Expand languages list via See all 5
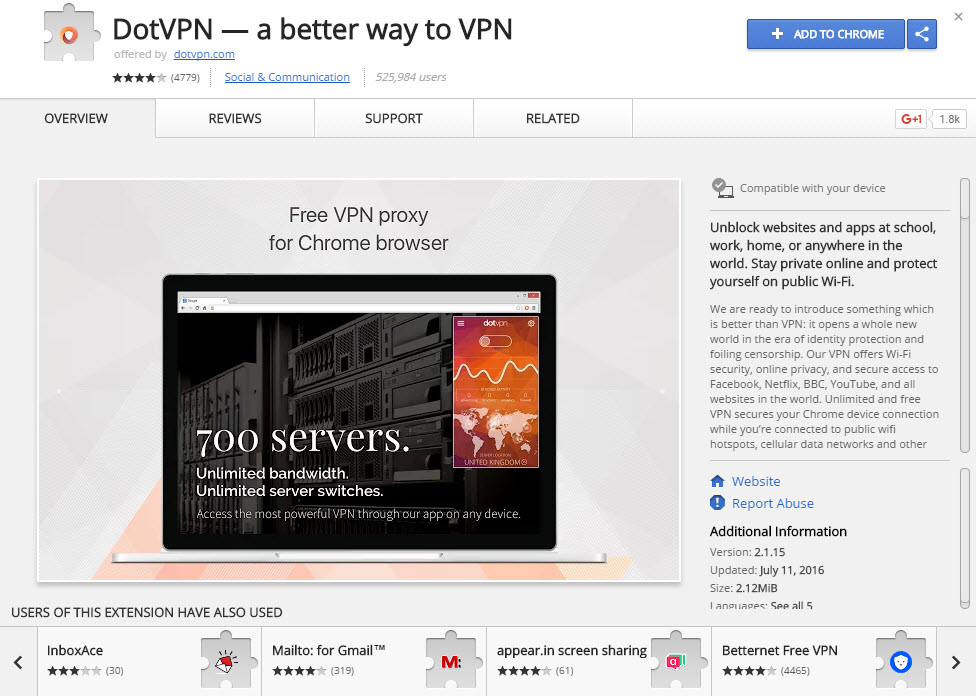 (791, 605)
